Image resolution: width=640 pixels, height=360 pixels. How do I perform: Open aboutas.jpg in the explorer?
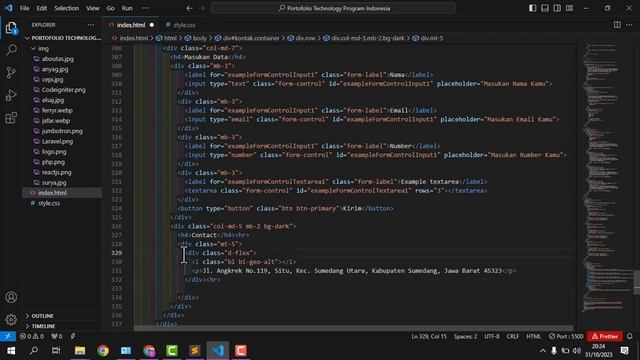pos(58,59)
